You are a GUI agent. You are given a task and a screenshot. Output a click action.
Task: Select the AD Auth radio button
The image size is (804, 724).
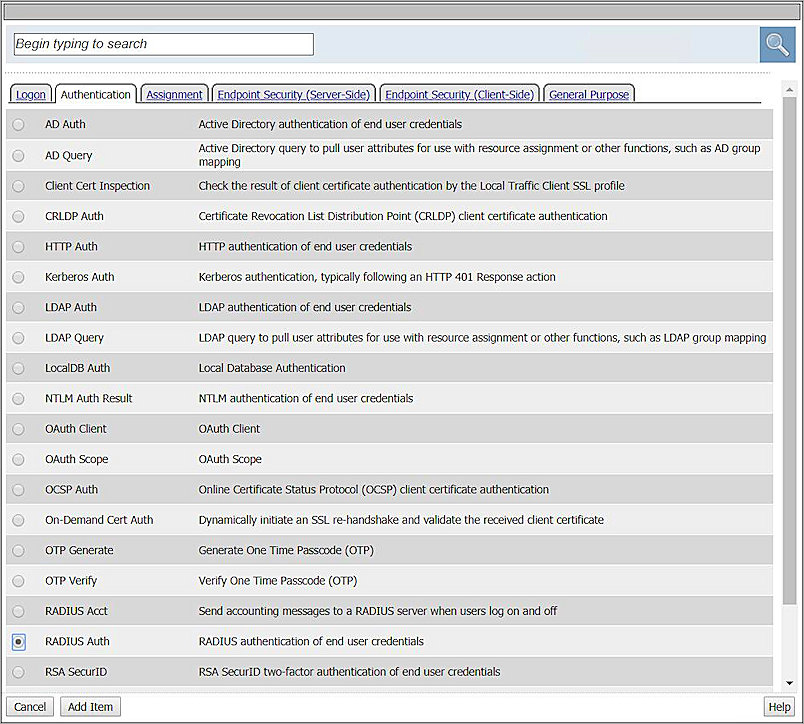[17, 124]
